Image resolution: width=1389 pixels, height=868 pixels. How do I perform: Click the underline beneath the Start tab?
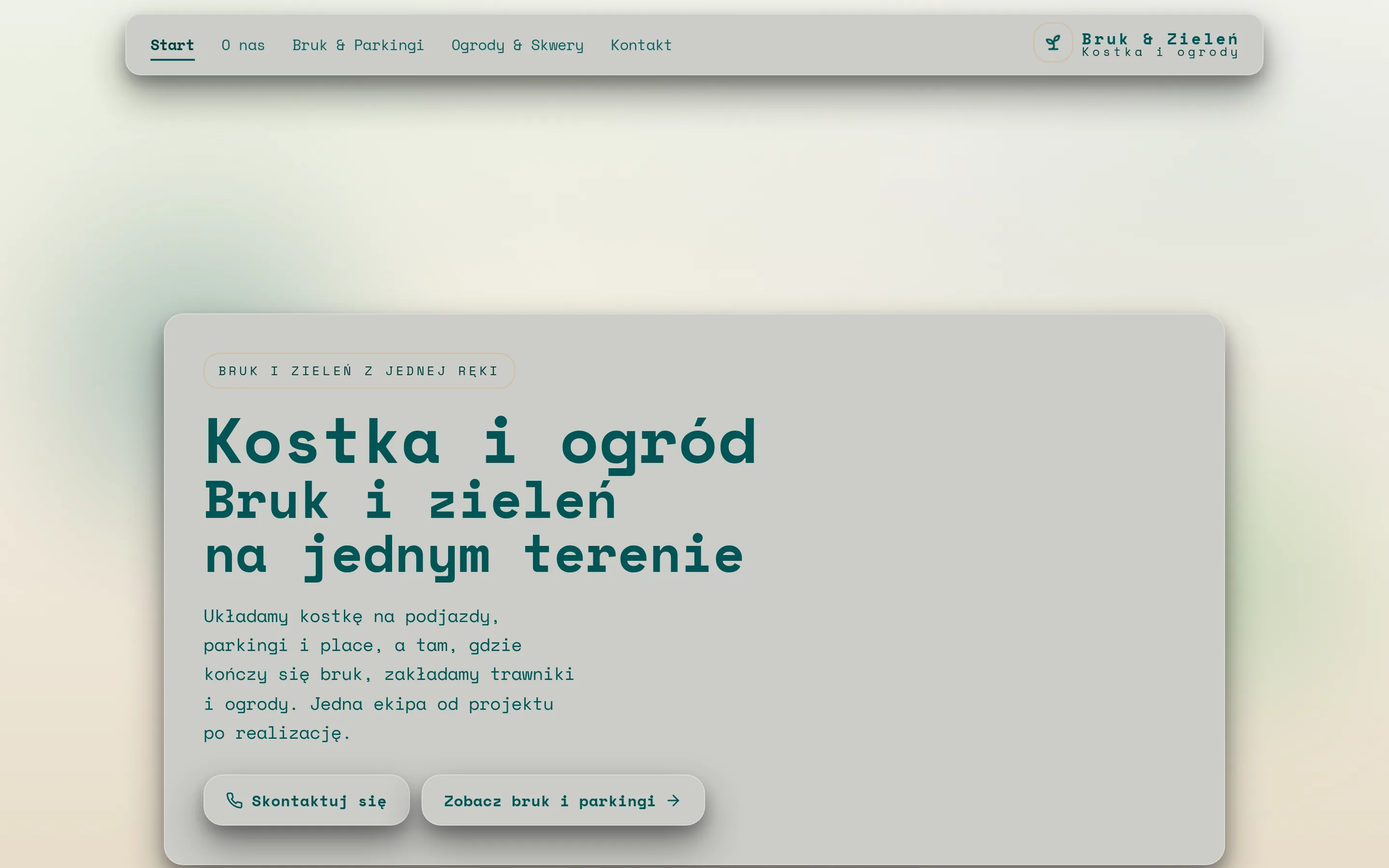(x=172, y=59)
